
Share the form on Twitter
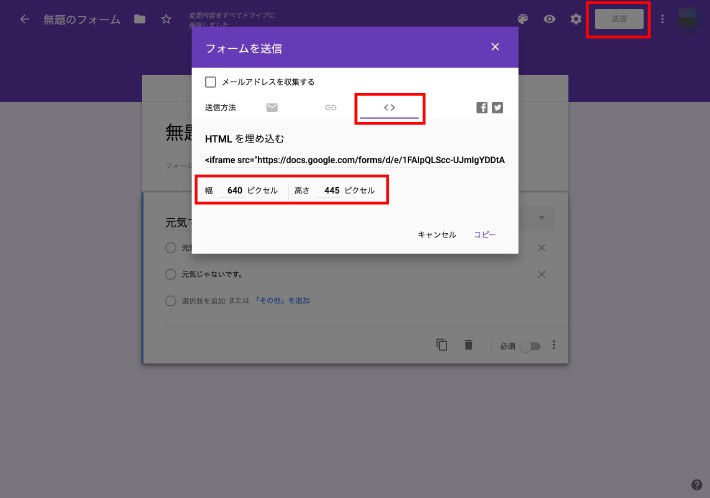497,107
